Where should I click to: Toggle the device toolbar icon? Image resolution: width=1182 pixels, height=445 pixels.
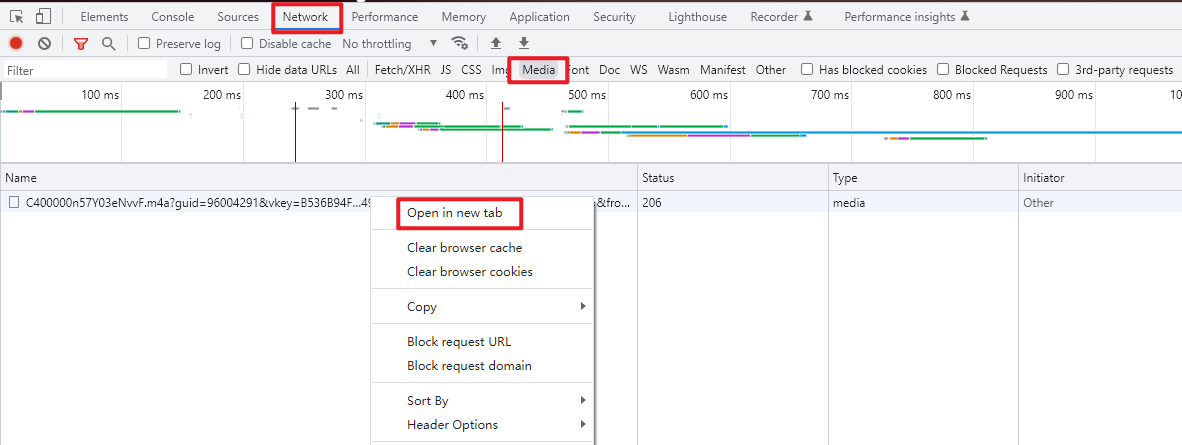click(x=43, y=17)
